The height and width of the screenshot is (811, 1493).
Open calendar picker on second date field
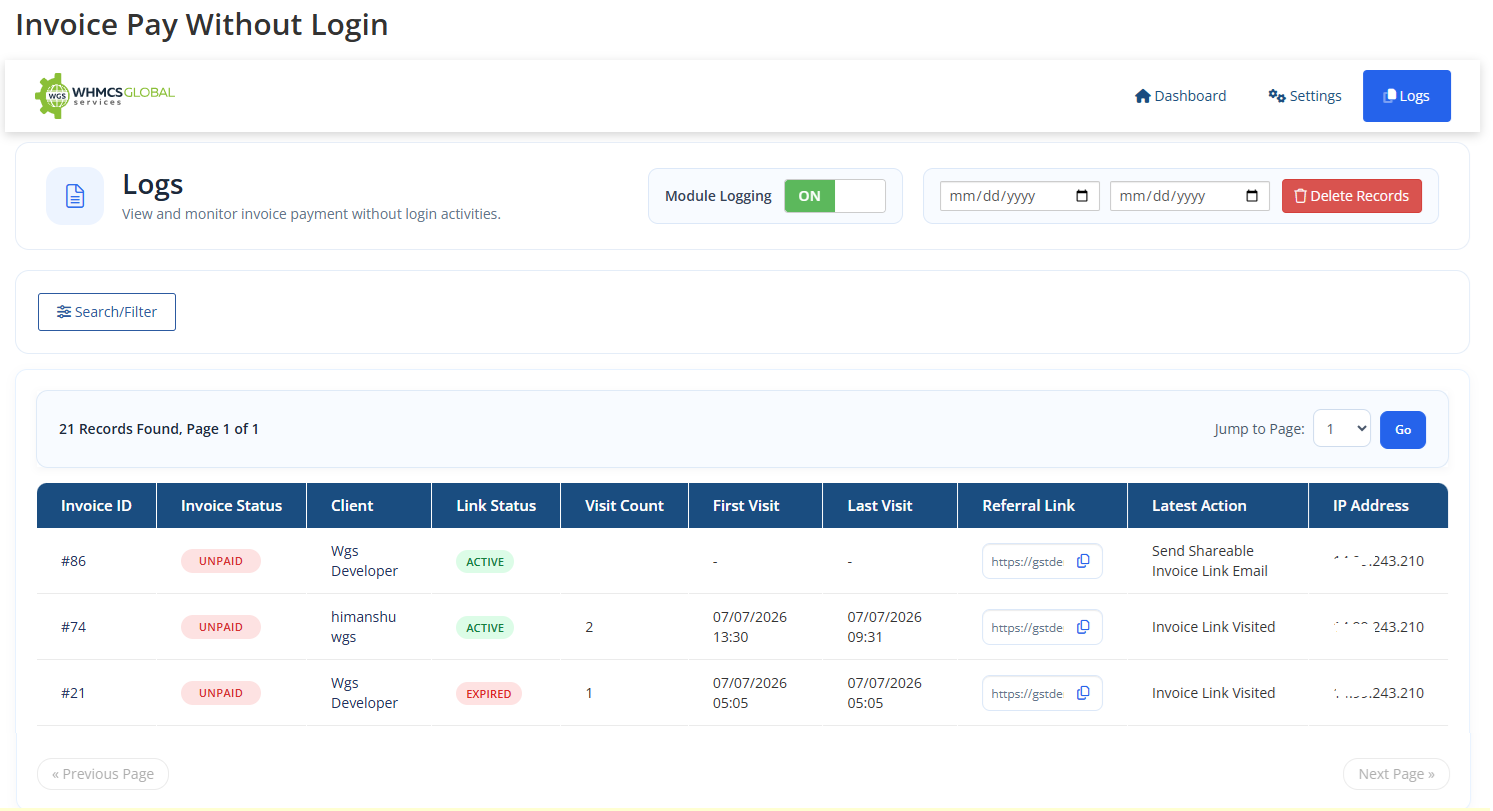(1252, 196)
